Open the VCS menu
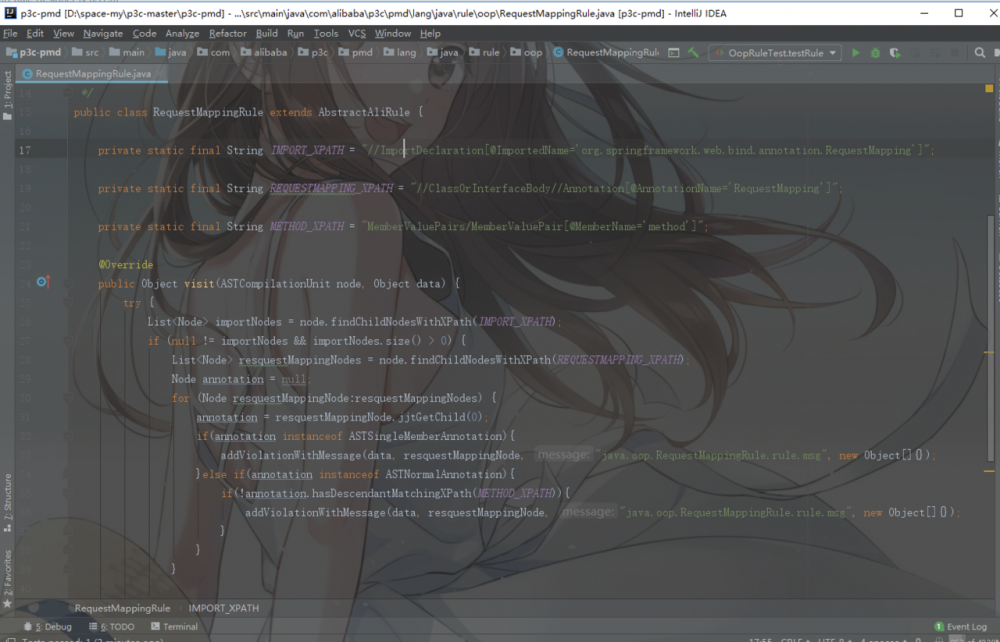The height and width of the screenshot is (642, 1000). pyautogui.click(x=357, y=33)
